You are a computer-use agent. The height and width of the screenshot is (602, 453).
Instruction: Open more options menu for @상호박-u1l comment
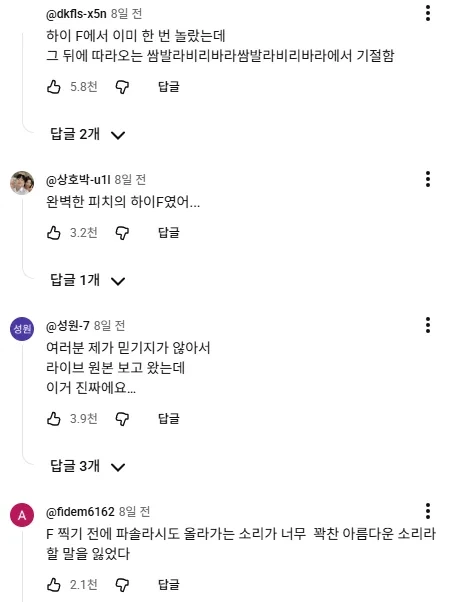click(x=428, y=179)
